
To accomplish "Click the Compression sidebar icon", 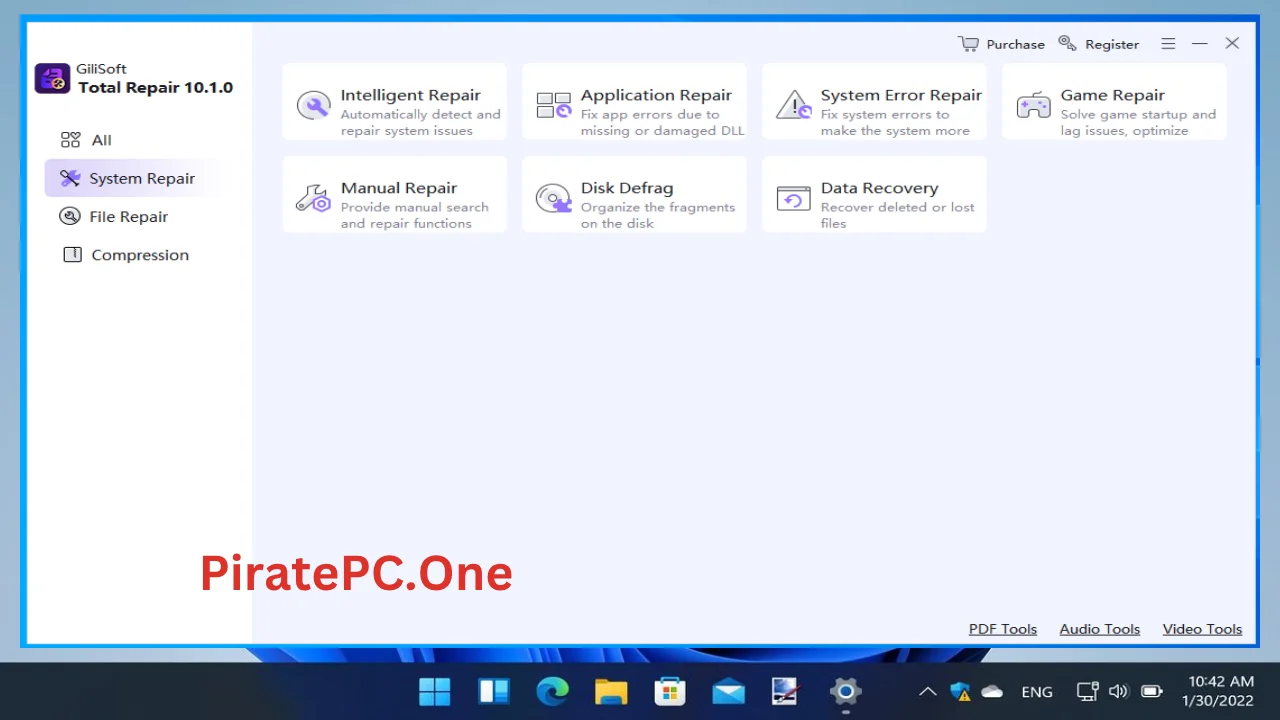I will point(72,255).
